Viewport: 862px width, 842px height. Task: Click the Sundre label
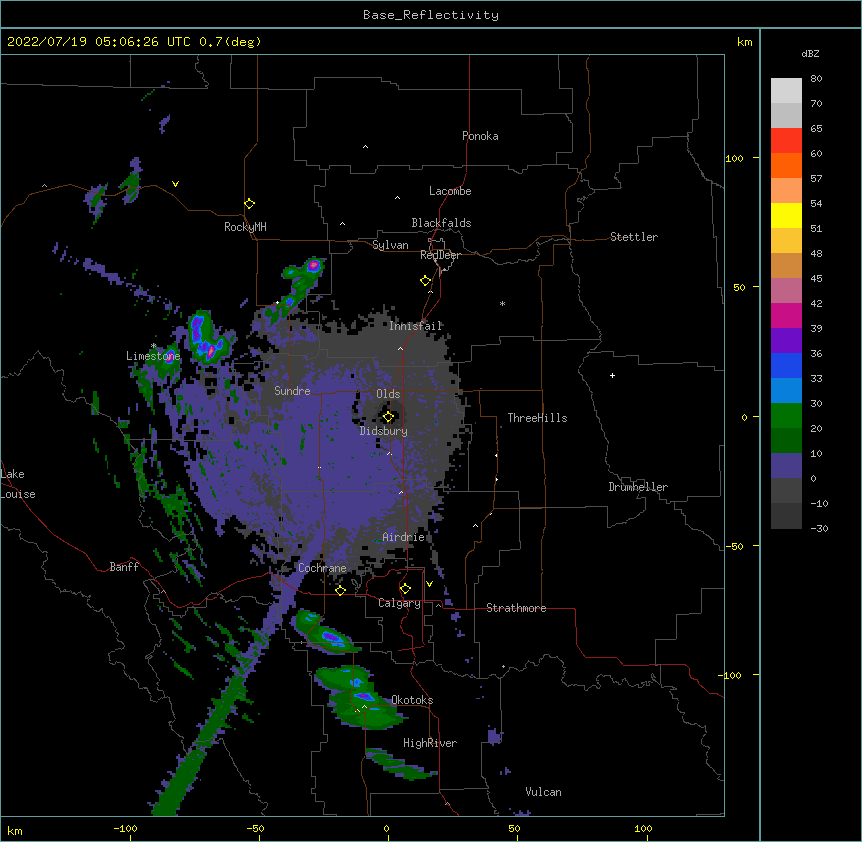coord(292,391)
